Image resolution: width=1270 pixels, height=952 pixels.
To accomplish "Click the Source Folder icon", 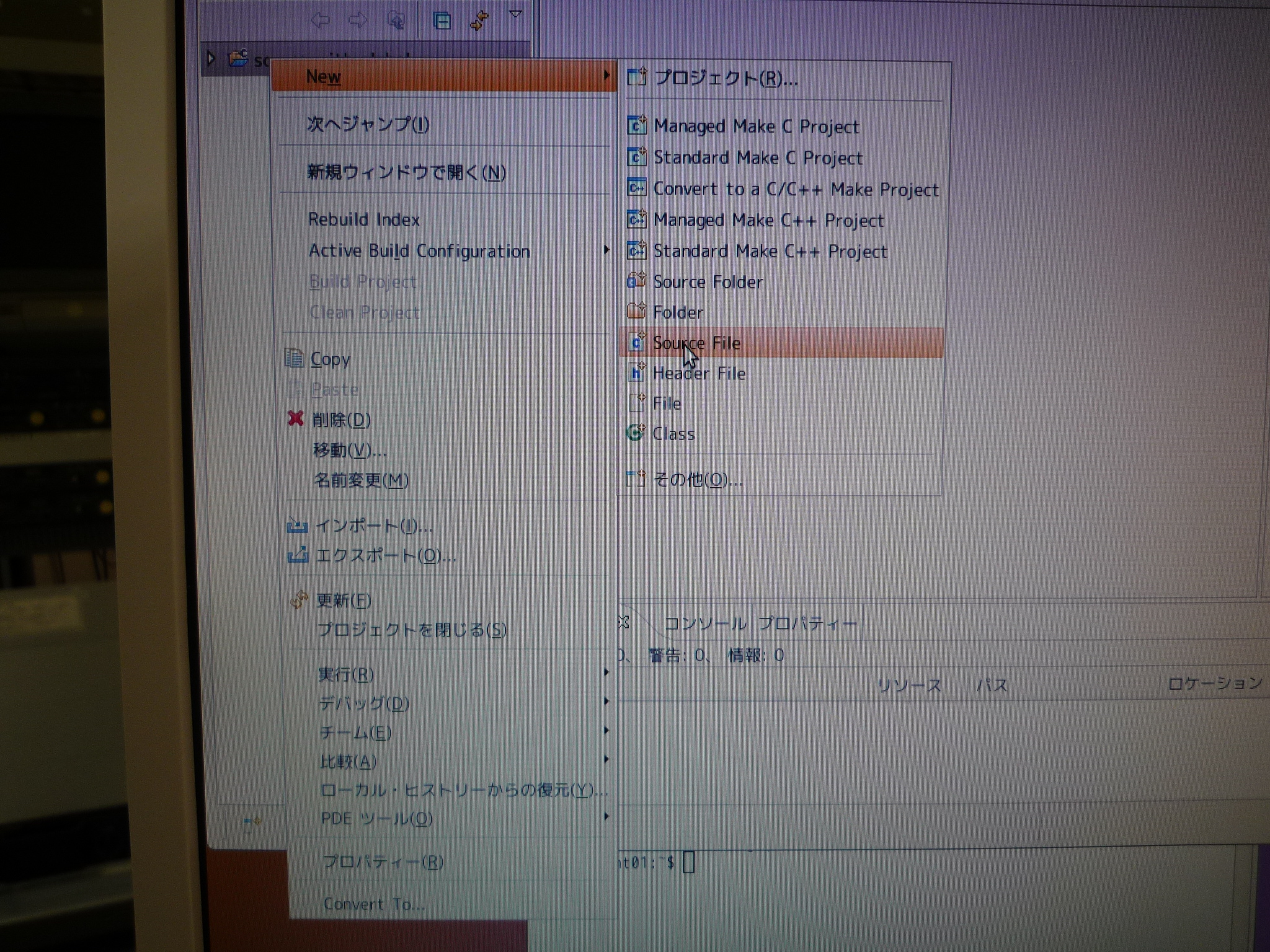I will point(637,281).
